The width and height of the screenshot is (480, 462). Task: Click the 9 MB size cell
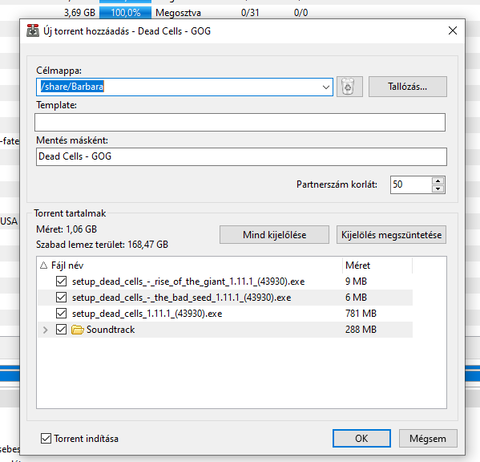pyautogui.click(x=356, y=281)
